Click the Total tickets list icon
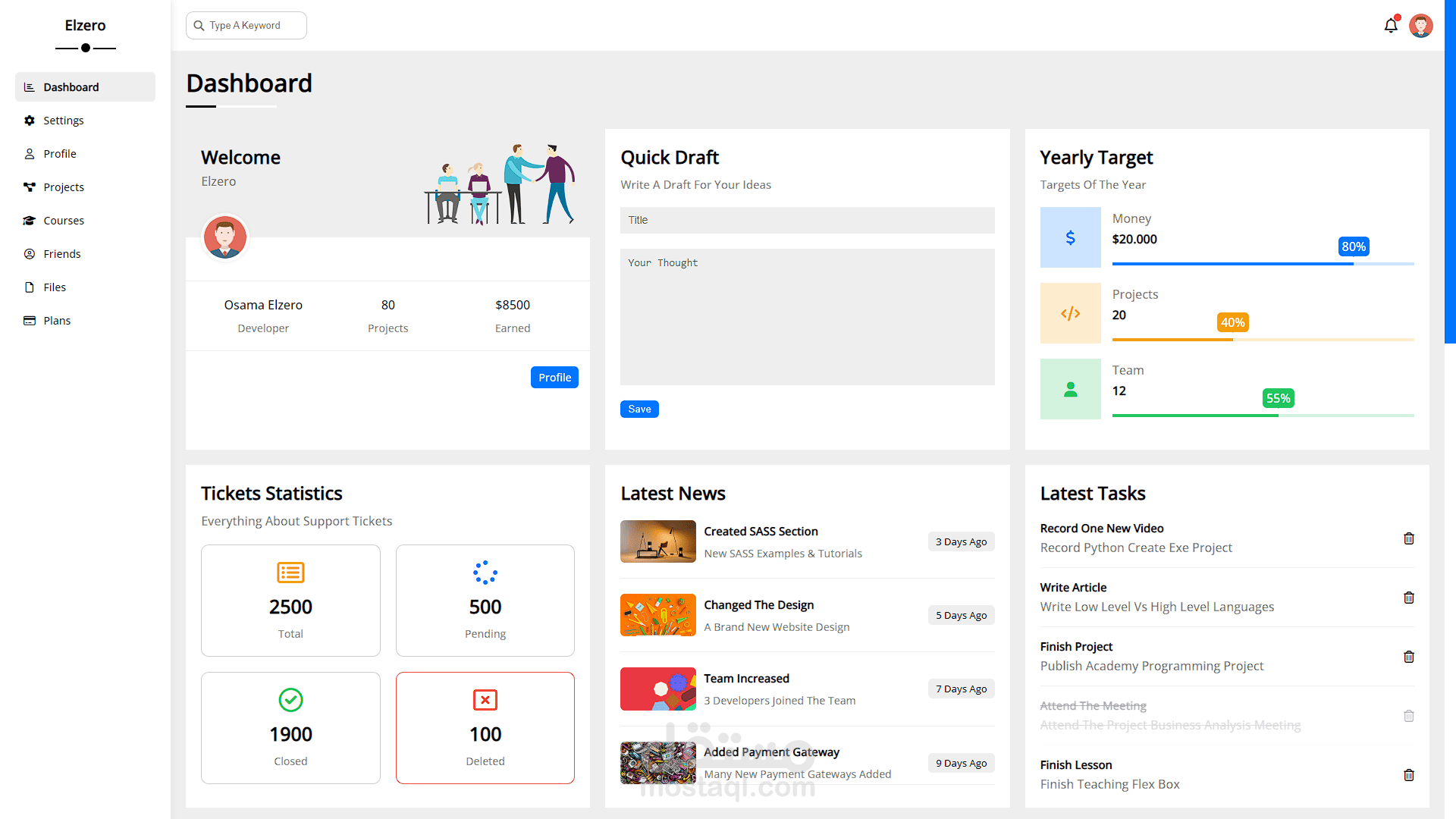Screen dimensions: 1456x819 click(x=290, y=573)
